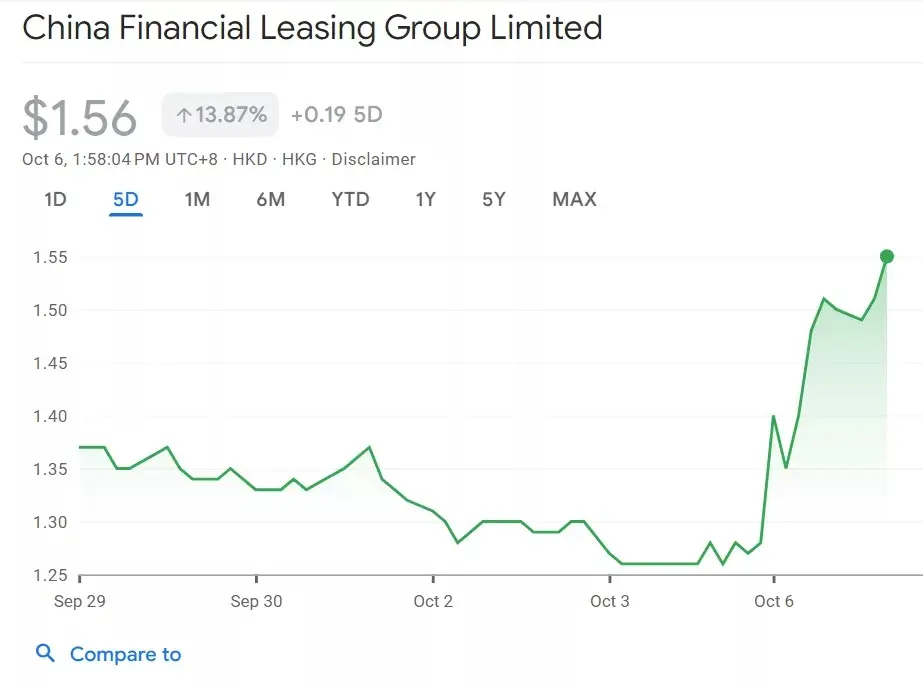Click the Sep 29 date label

tap(81, 601)
